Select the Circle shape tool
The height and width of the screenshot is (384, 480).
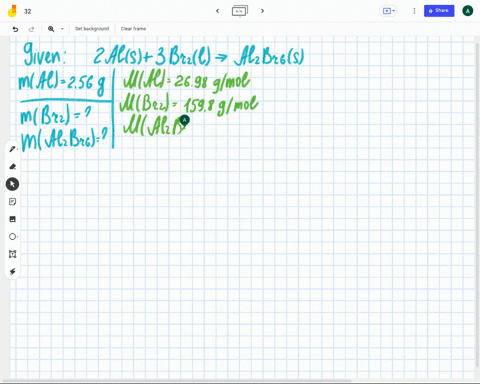12,237
